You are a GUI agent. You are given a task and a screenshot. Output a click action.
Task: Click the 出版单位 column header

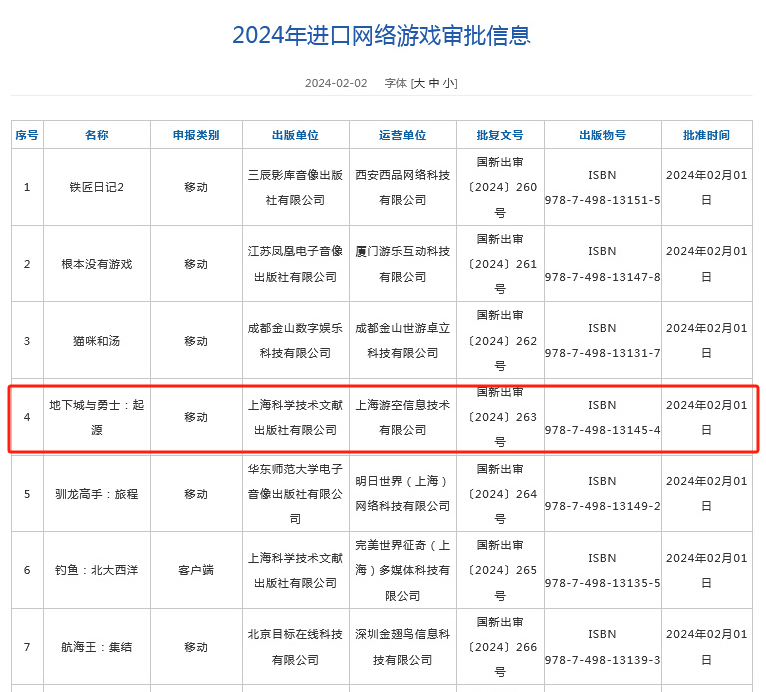click(295, 135)
